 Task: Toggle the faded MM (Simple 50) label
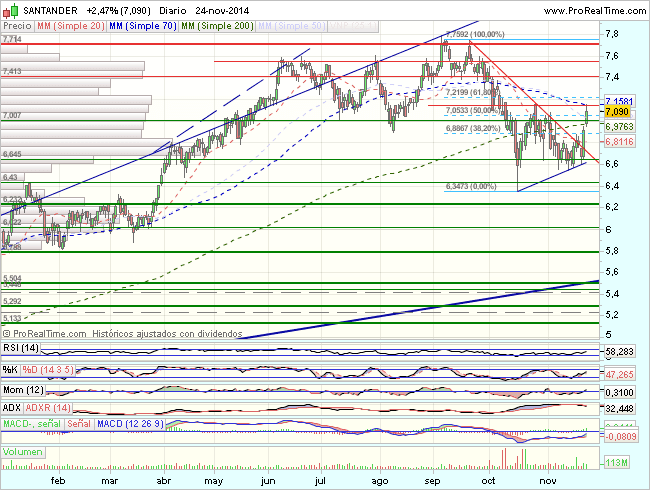click(291, 26)
